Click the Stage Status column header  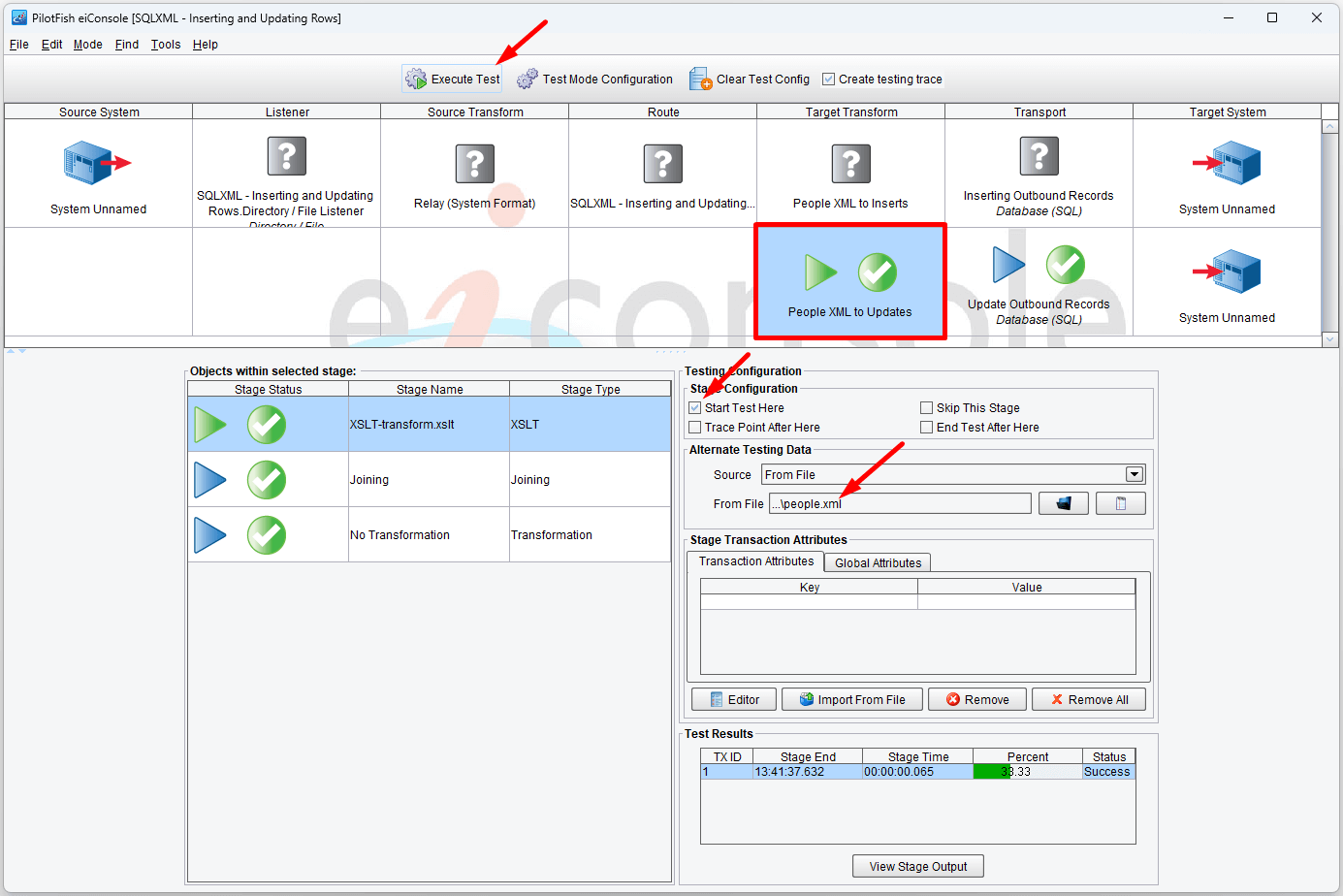[269, 390]
